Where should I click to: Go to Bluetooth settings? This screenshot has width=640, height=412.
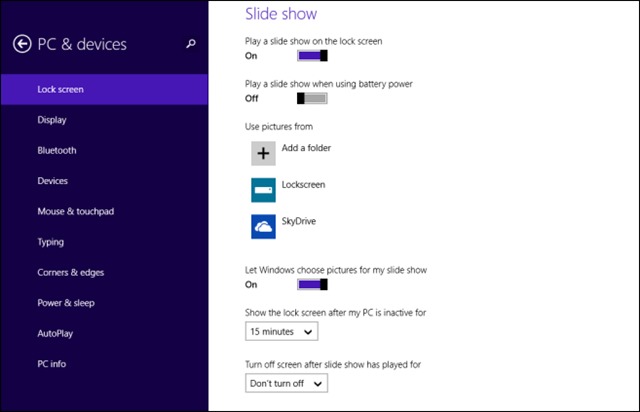point(57,151)
